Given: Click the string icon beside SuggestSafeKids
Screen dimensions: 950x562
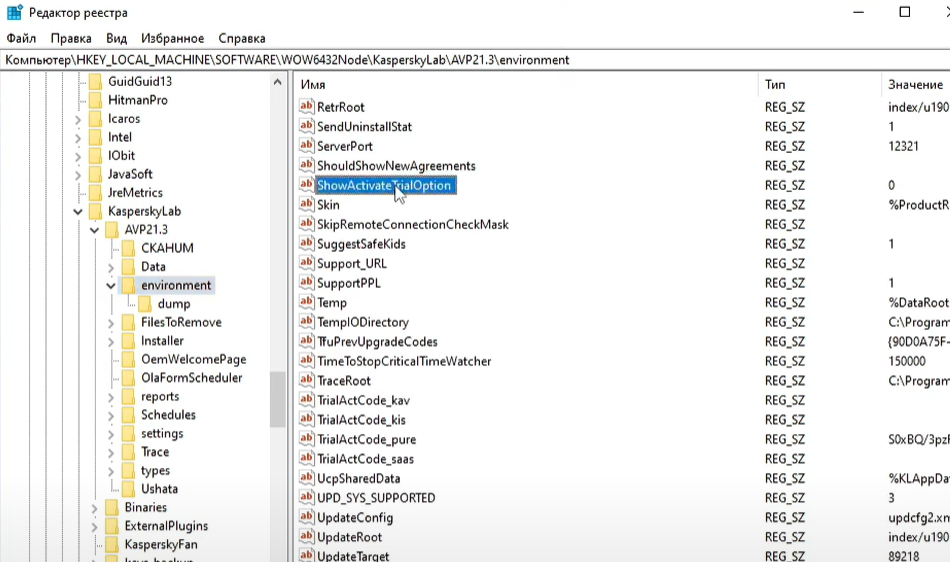Looking at the screenshot, I should pos(307,243).
